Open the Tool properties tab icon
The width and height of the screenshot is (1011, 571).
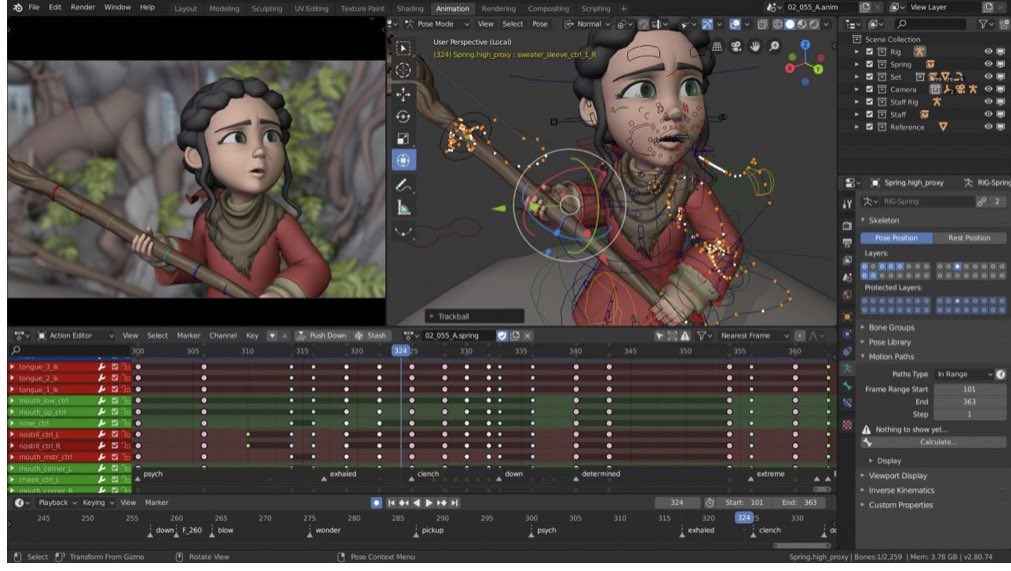(x=847, y=204)
